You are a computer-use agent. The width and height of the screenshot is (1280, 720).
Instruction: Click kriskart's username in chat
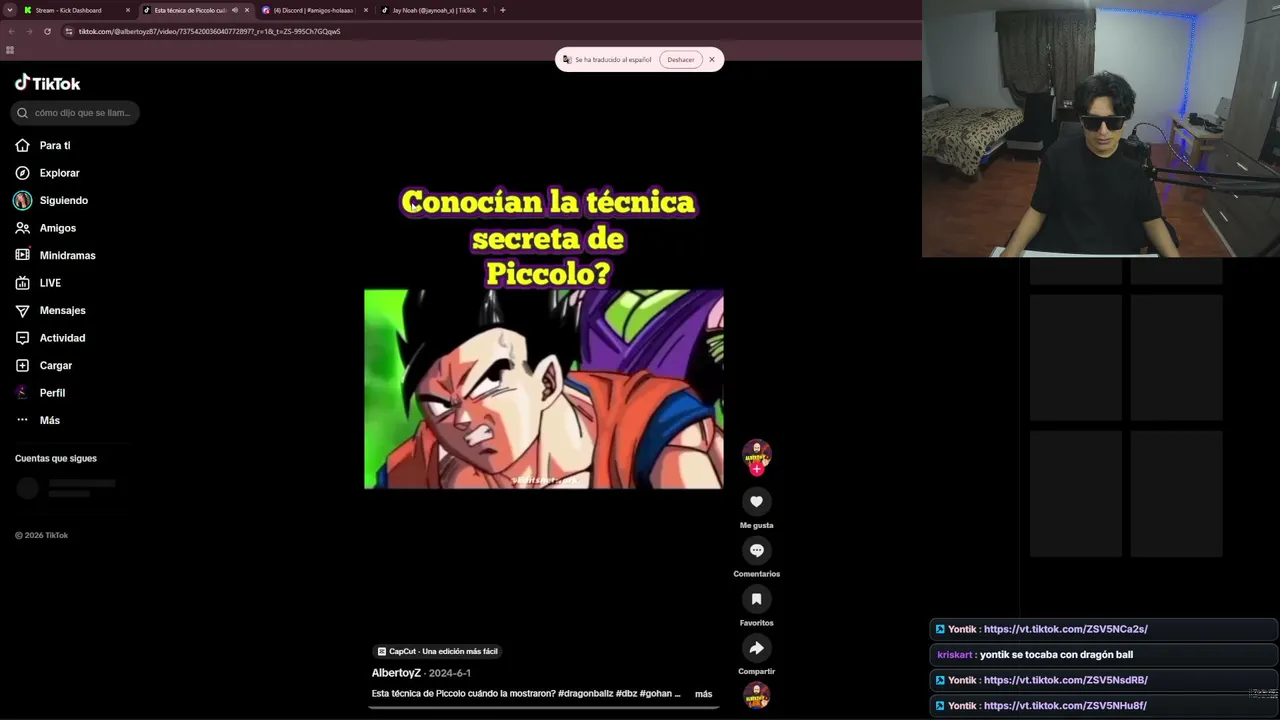(x=955, y=655)
